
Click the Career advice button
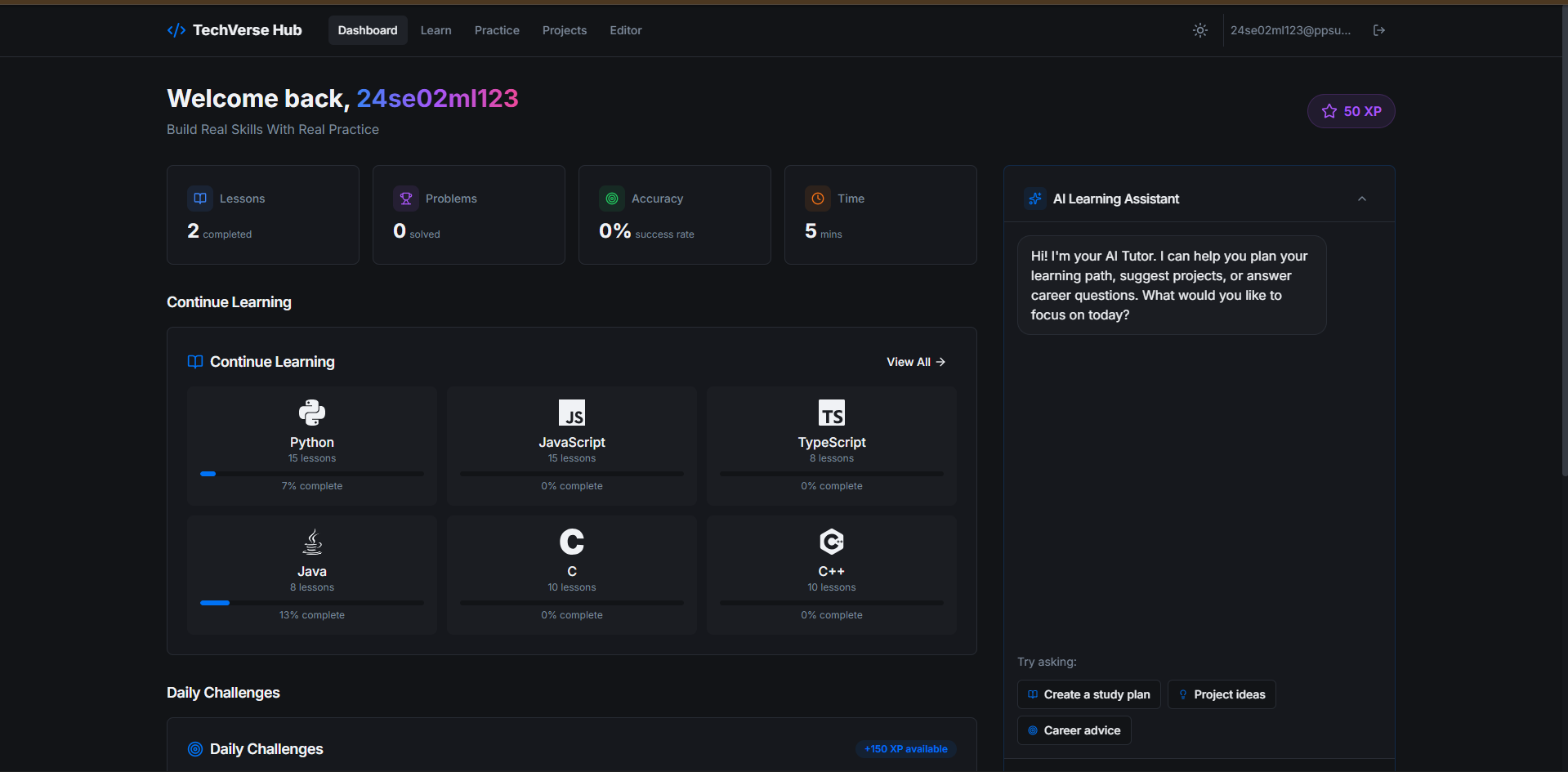click(1074, 730)
